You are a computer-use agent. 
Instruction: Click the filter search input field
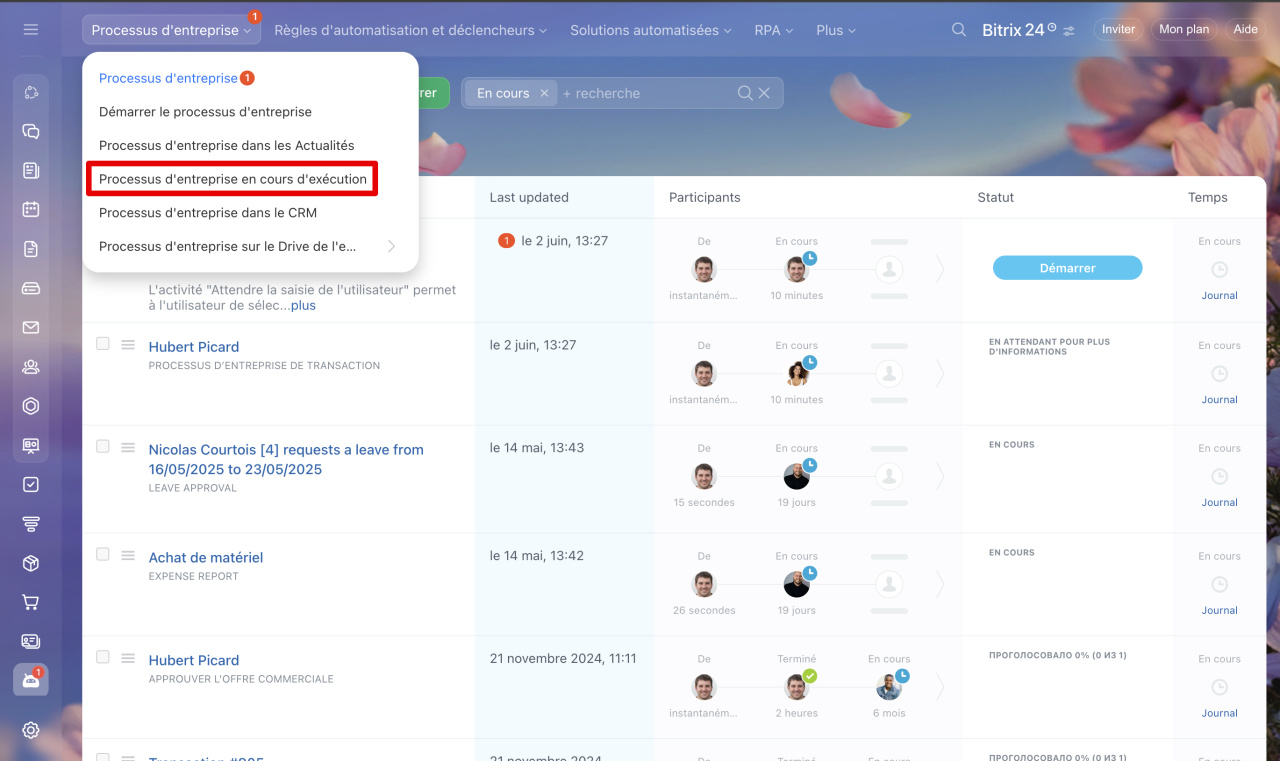click(x=645, y=93)
